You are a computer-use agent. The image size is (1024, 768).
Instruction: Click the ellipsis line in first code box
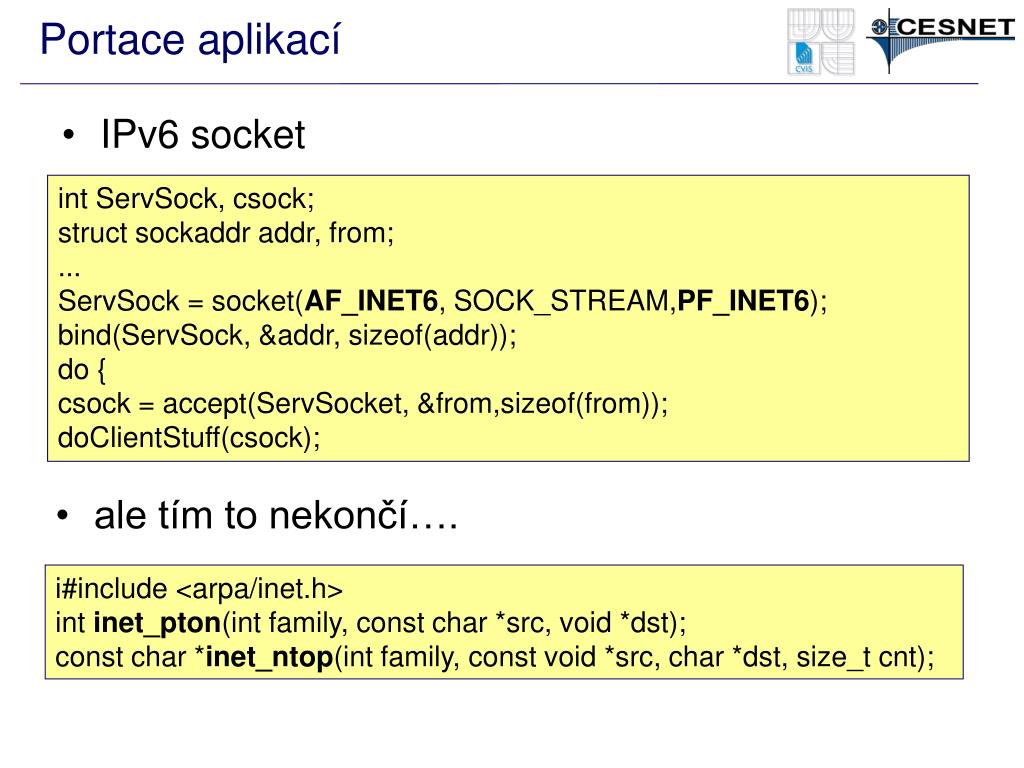[69, 273]
